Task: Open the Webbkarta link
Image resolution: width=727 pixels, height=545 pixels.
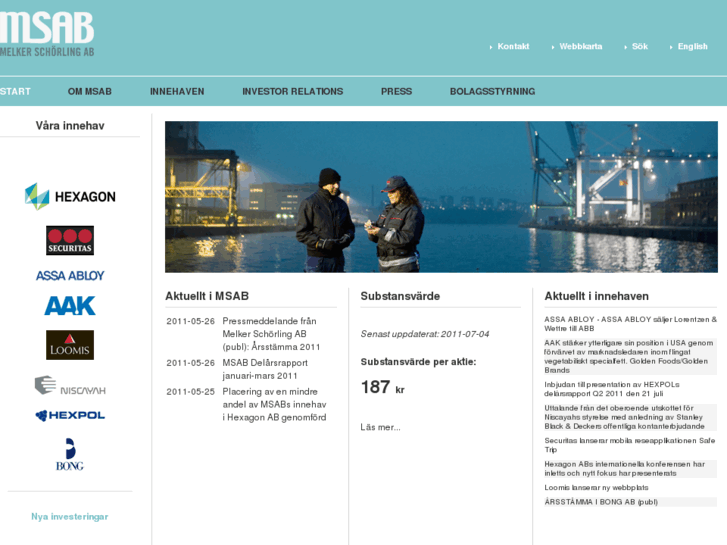Action: click(x=580, y=46)
